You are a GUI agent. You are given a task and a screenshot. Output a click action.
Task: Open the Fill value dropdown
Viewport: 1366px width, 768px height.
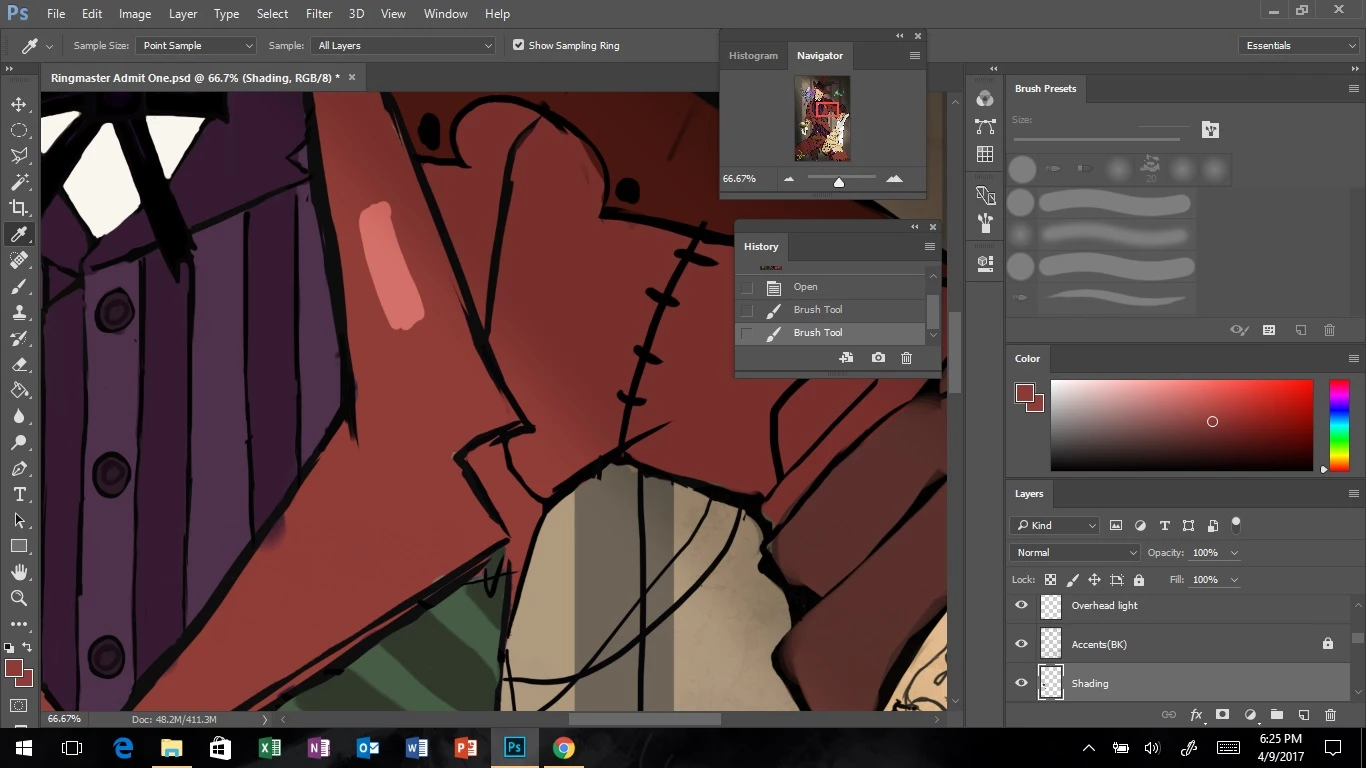pyautogui.click(x=1234, y=580)
